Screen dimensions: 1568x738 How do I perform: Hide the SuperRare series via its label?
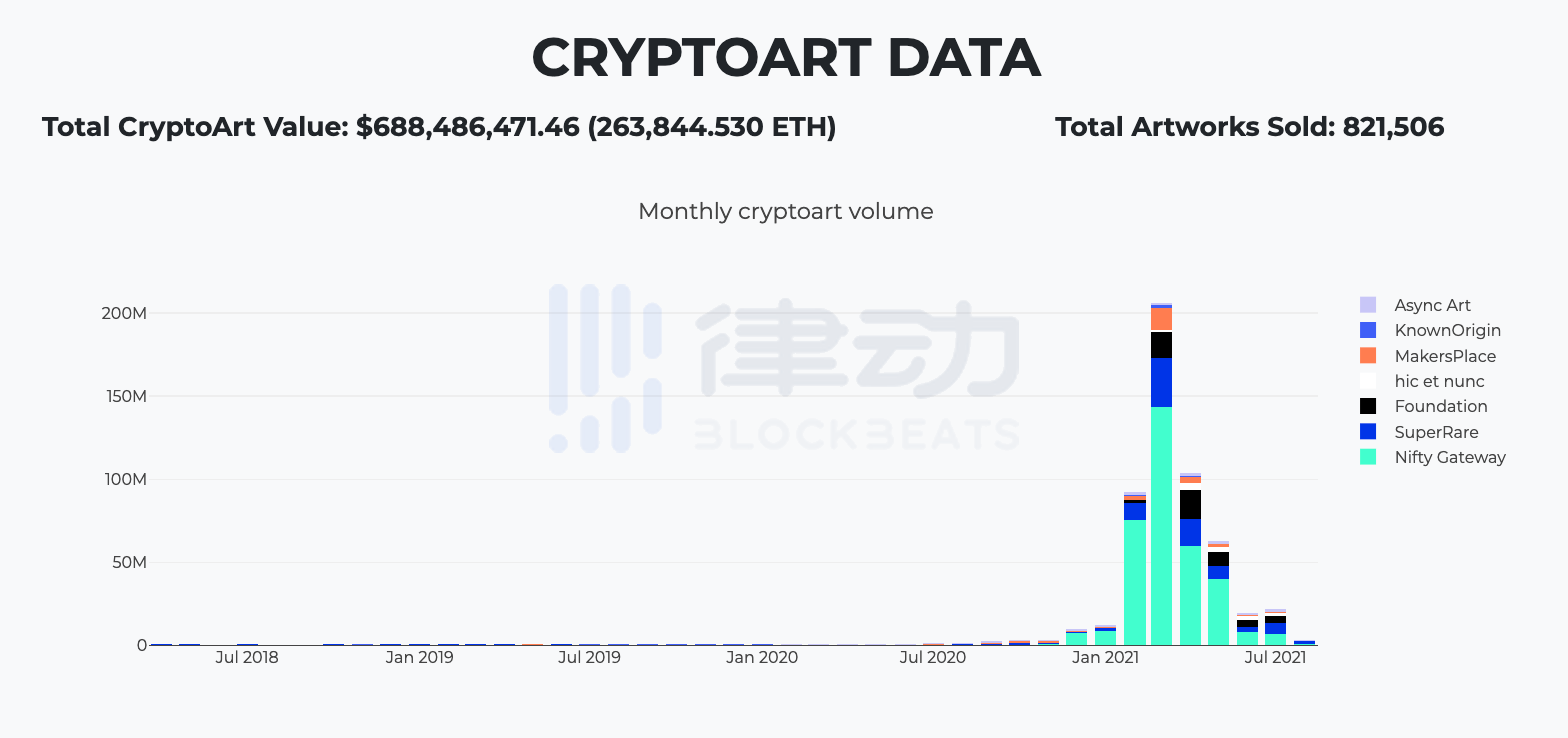point(1436,432)
